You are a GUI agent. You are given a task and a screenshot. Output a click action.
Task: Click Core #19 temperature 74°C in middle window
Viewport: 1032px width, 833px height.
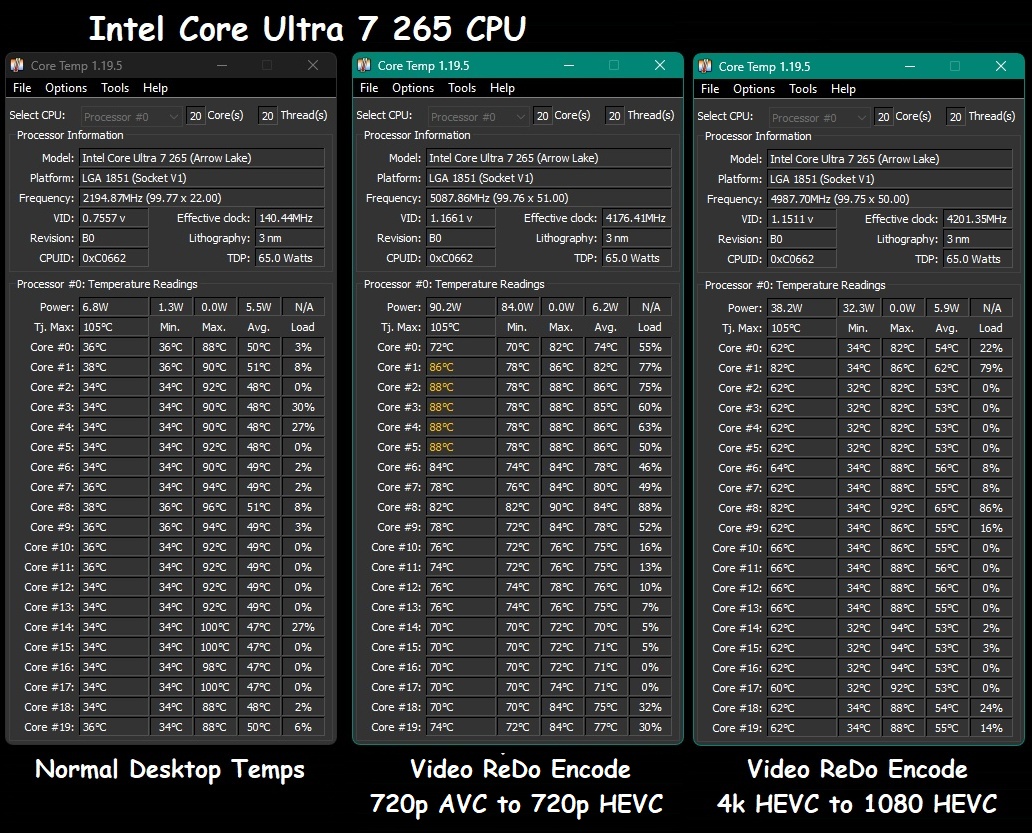(461, 727)
